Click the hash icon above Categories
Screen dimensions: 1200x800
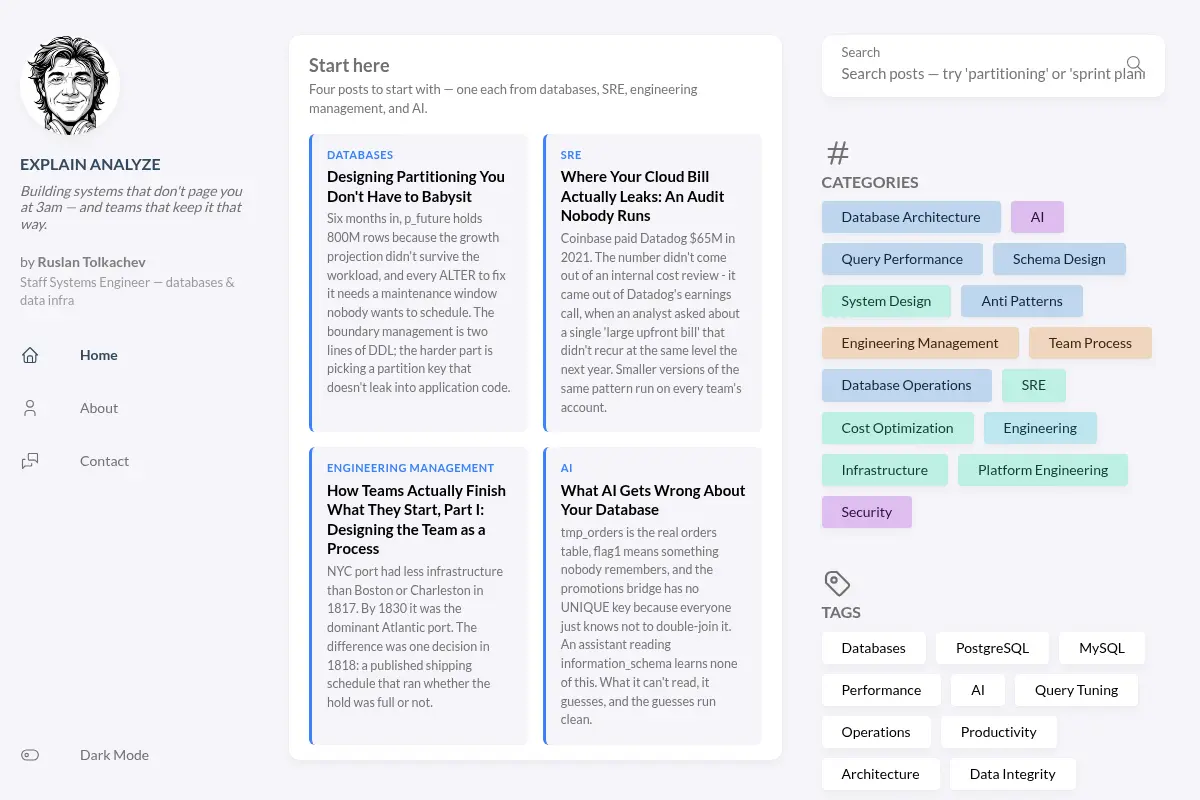pyautogui.click(x=838, y=153)
